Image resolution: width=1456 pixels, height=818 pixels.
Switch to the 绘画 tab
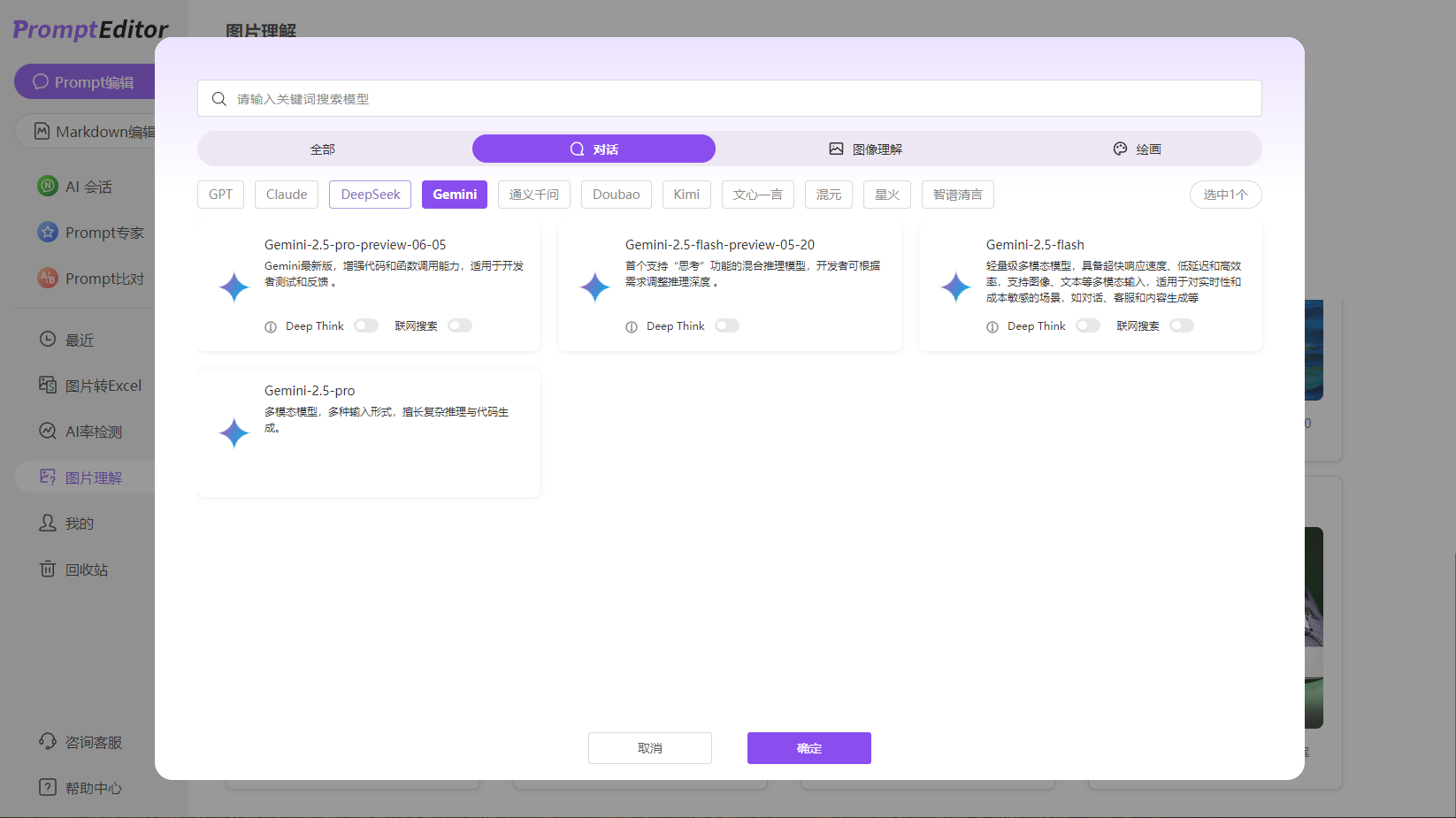coord(1137,149)
